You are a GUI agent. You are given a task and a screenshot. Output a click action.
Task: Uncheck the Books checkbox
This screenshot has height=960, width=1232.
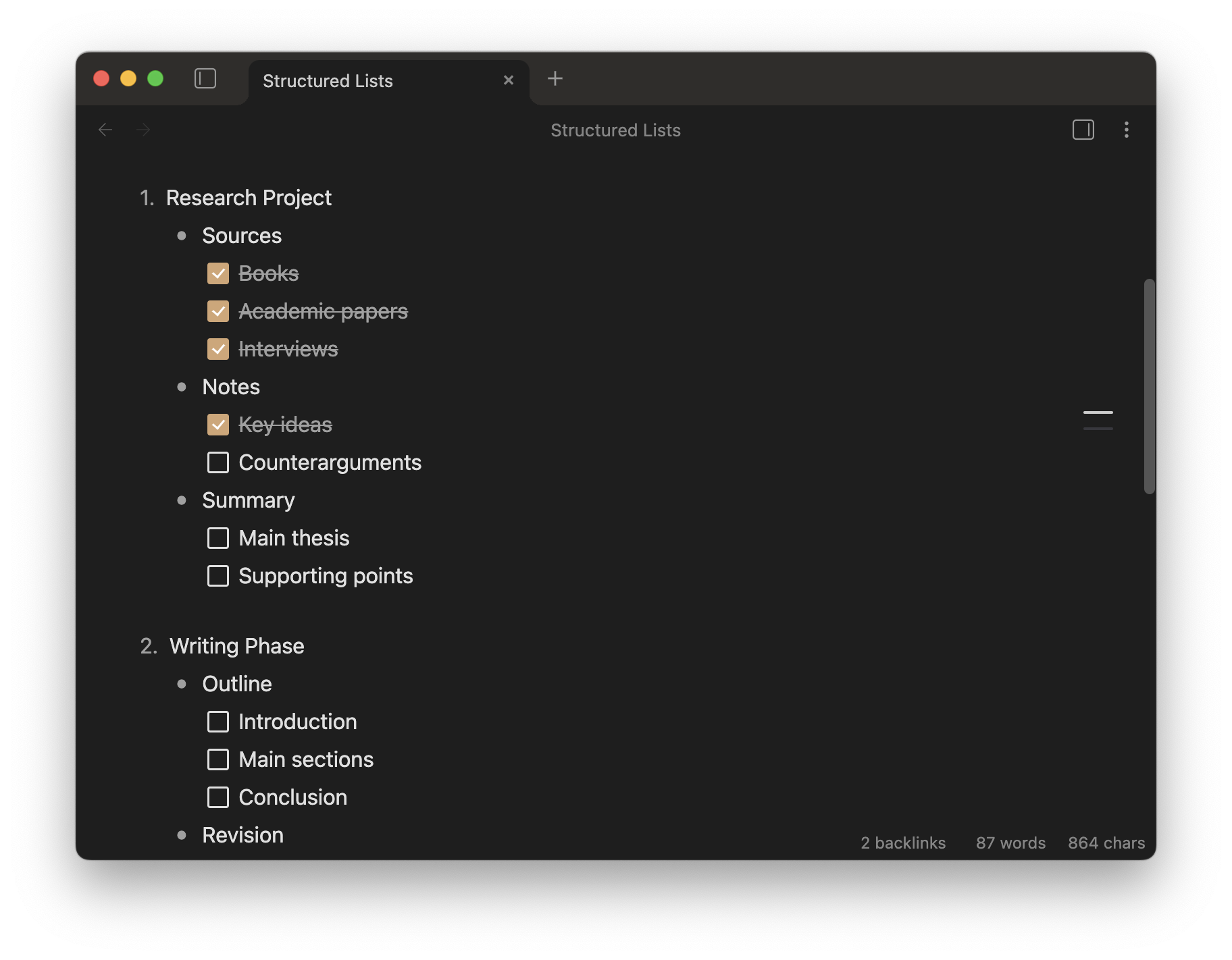tap(217, 273)
